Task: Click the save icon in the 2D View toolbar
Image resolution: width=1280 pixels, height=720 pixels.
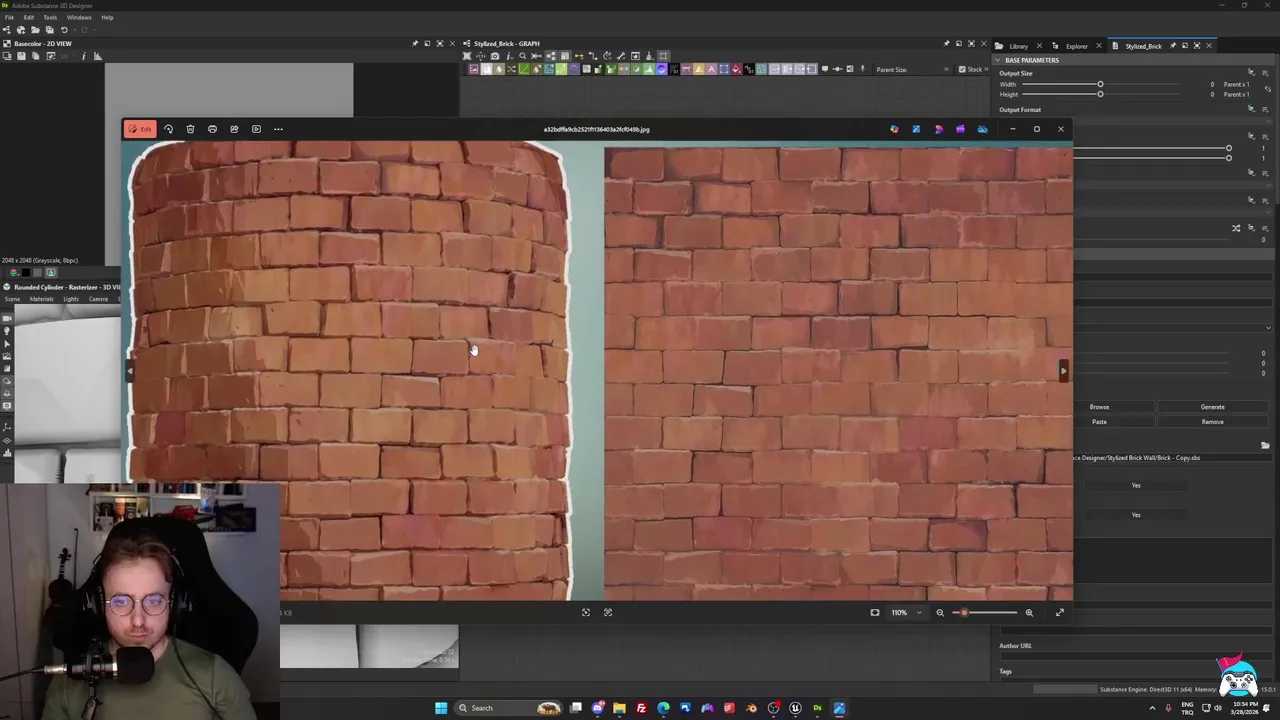Action: click(x=20, y=56)
